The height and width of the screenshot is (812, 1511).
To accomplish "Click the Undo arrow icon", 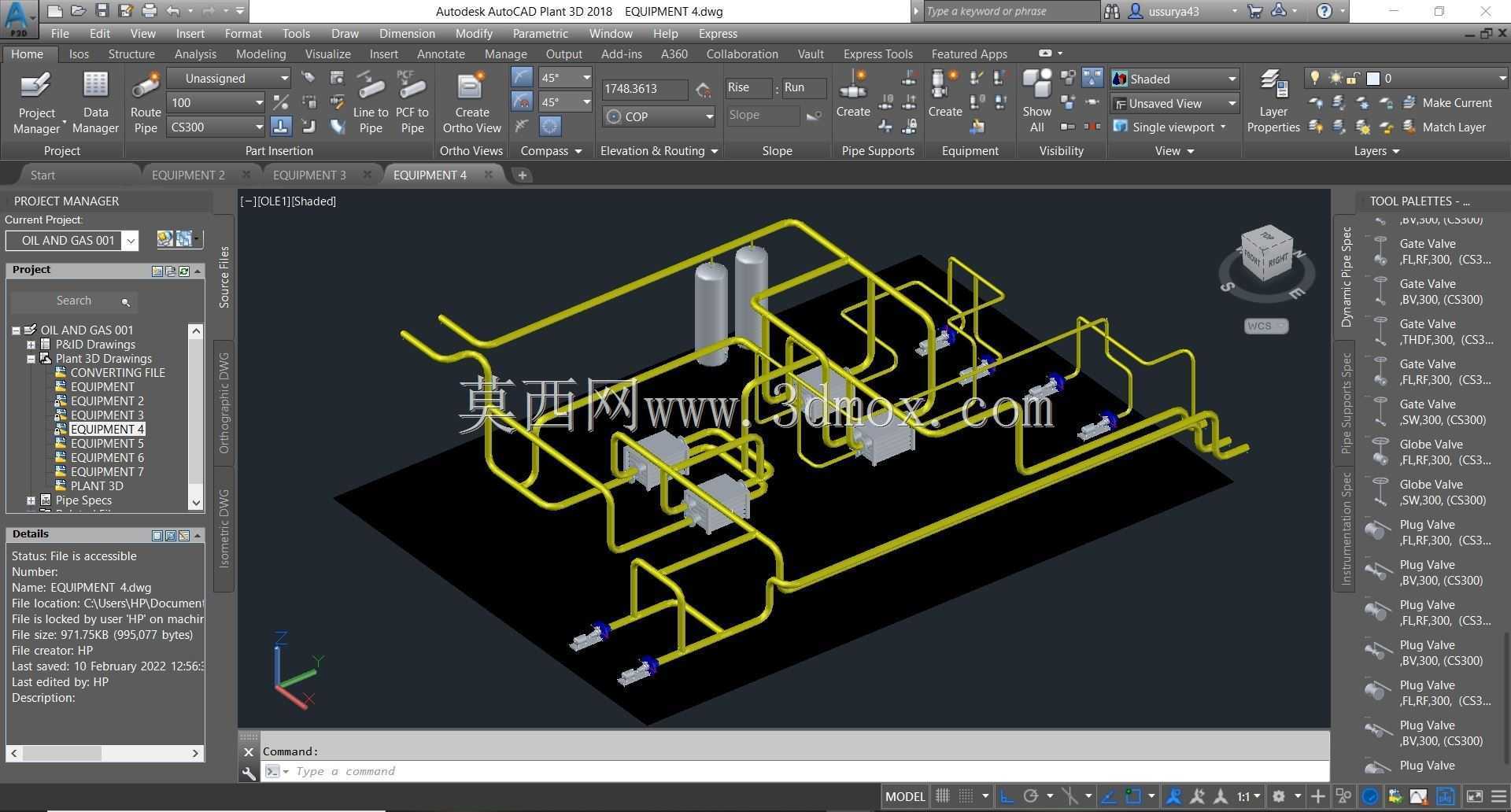I will click(173, 11).
